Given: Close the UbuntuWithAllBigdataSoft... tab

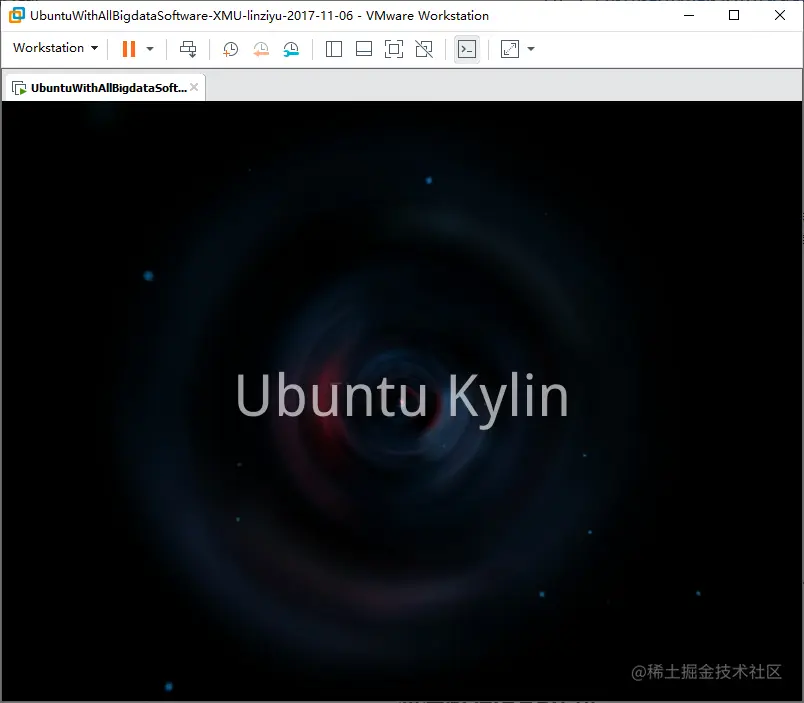Looking at the screenshot, I should coord(194,87).
